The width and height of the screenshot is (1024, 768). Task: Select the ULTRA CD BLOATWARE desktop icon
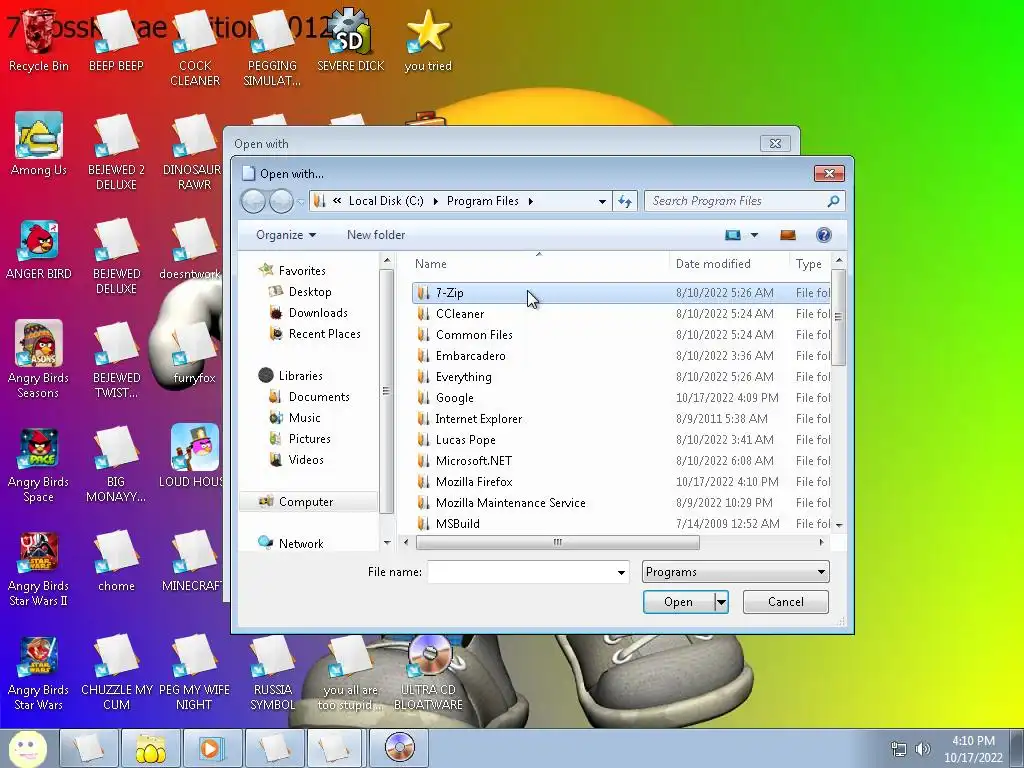pyautogui.click(x=428, y=674)
